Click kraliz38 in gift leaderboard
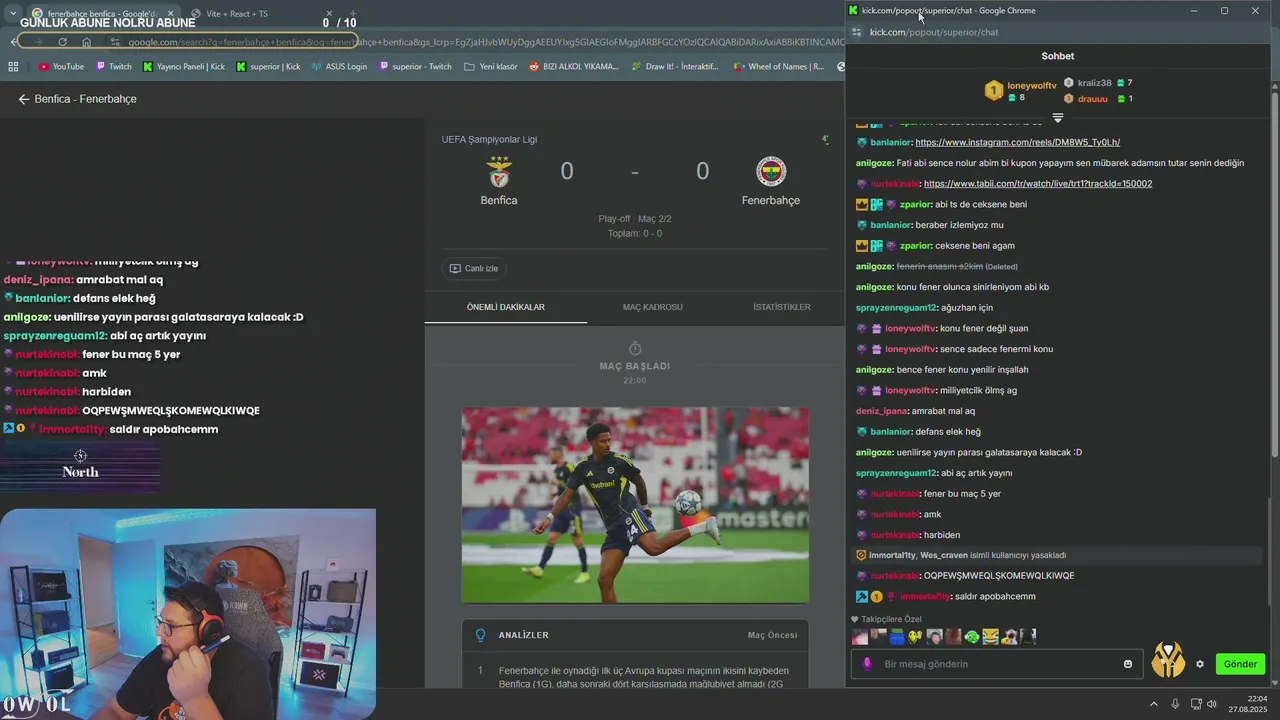The image size is (1280, 720). pos(1094,83)
